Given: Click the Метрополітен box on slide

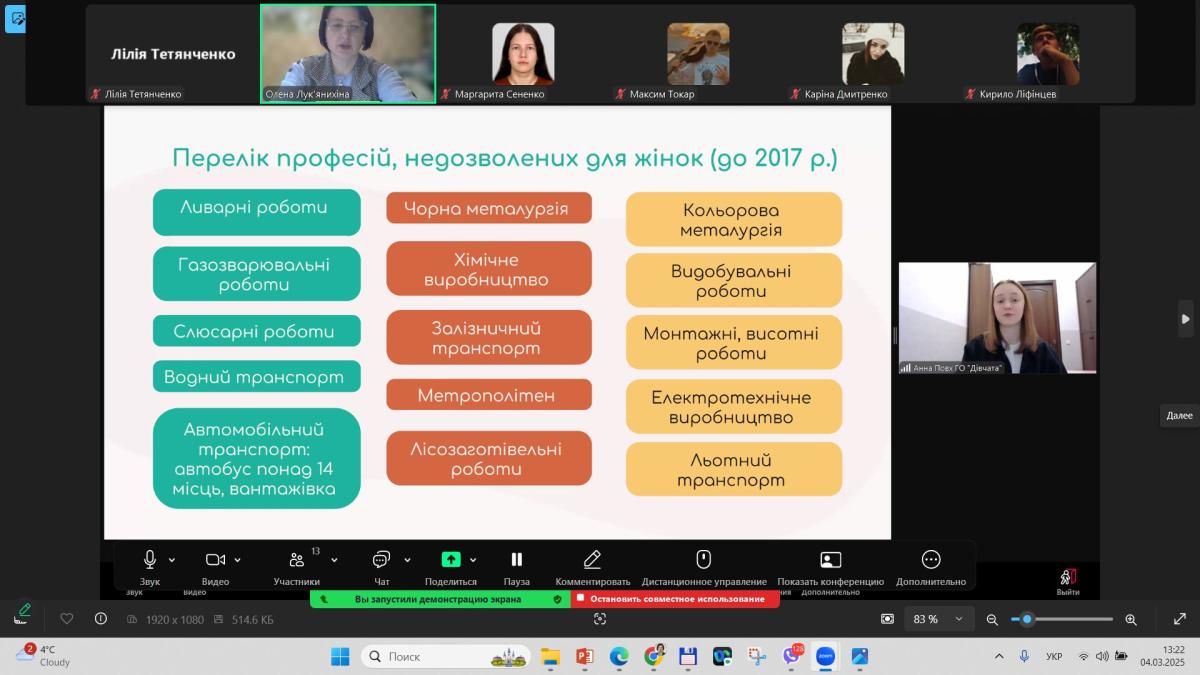Looking at the screenshot, I should [488, 395].
